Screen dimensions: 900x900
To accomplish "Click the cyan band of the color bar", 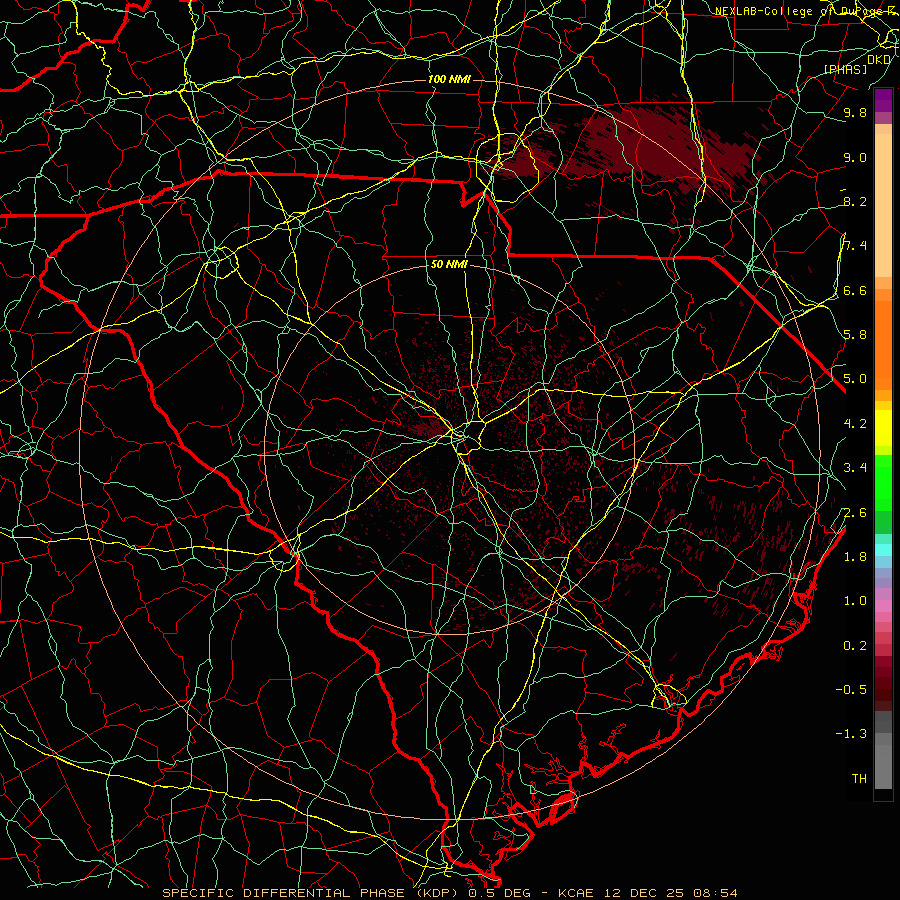I will point(883,549).
